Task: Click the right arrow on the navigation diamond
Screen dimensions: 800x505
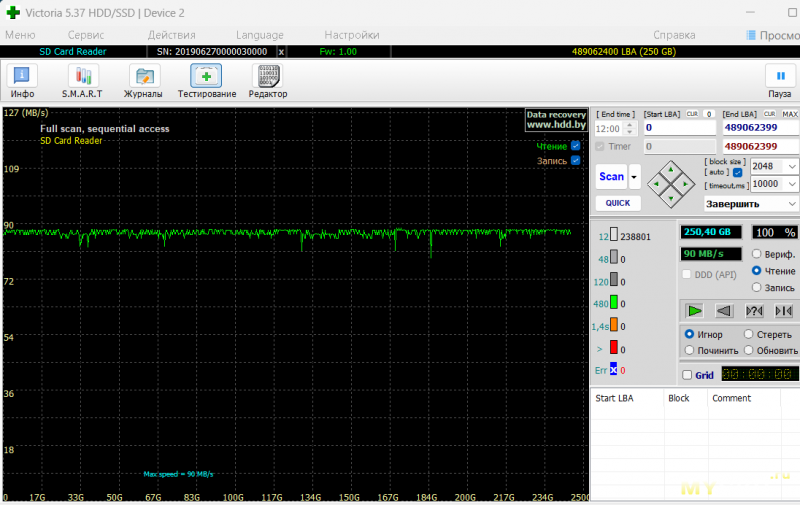Action: tap(685, 184)
